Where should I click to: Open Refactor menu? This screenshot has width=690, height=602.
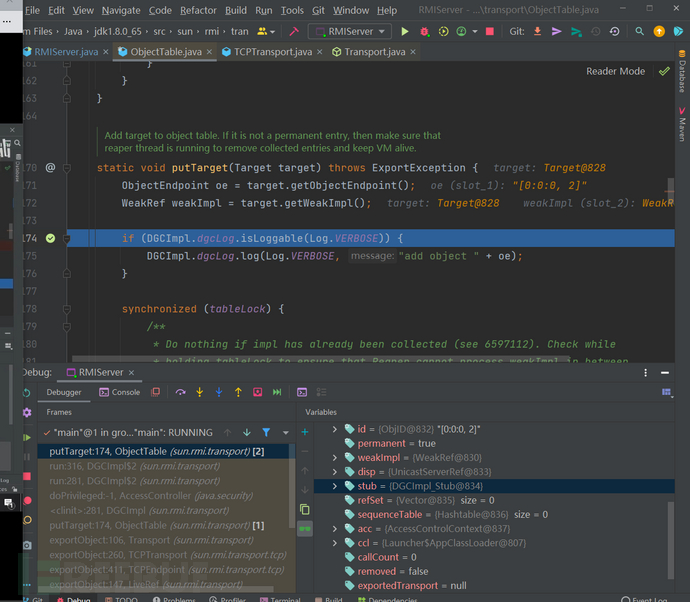click(x=198, y=10)
